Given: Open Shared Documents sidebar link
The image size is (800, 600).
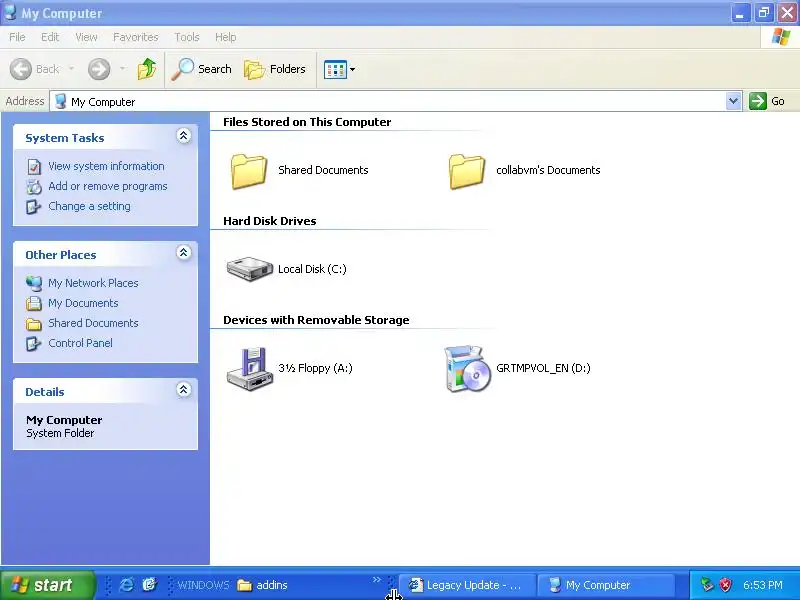Looking at the screenshot, I should pos(93,323).
